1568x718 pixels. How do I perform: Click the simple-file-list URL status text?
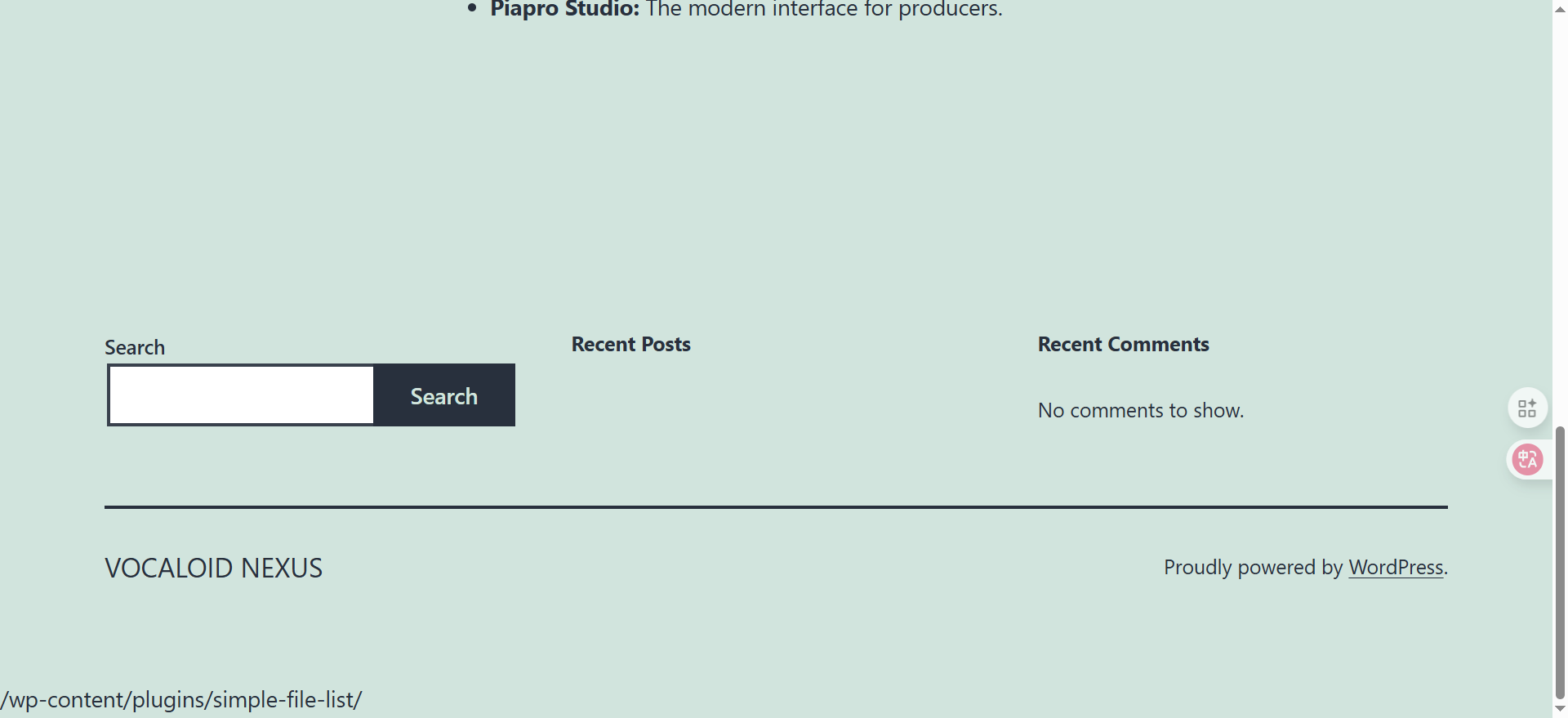coord(181,700)
